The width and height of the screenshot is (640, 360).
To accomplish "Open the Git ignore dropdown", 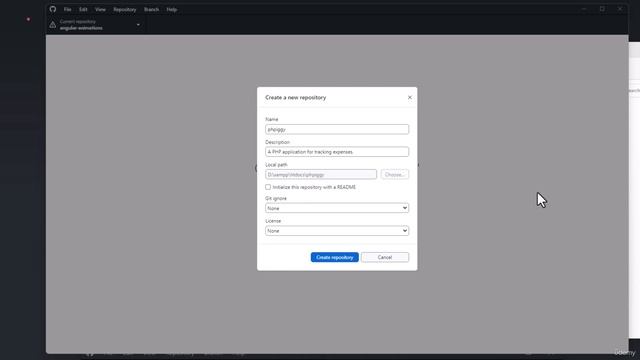I will click(337, 208).
